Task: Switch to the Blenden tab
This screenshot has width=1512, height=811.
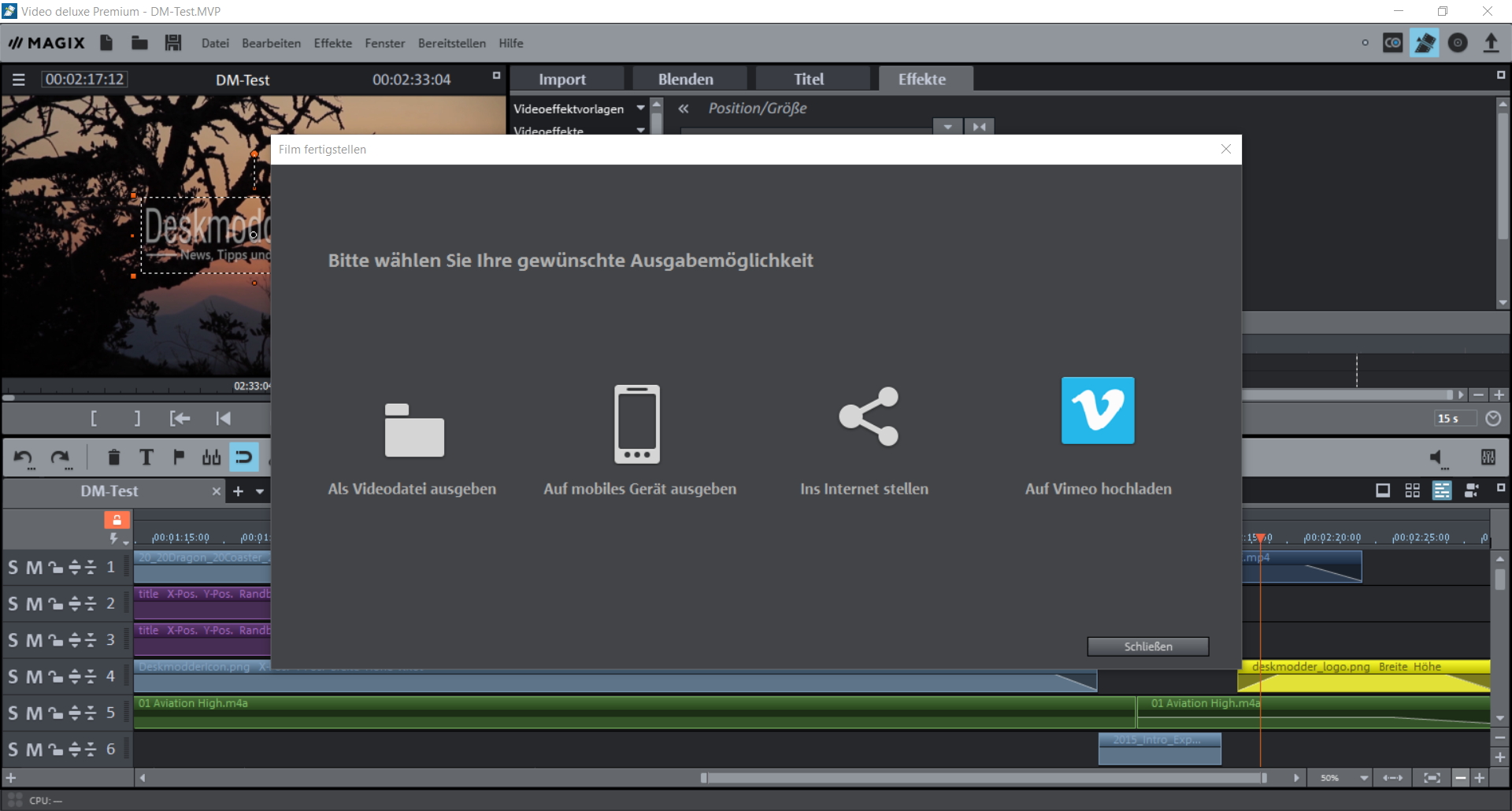Action: (x=686, y=80)
